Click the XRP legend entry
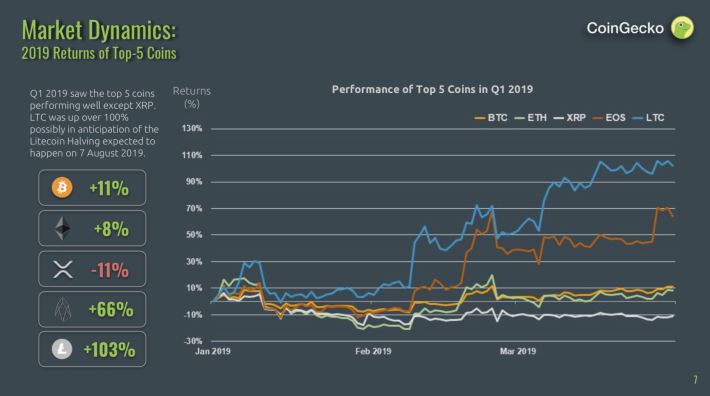 pyautogui.click(x=570, y=118)
